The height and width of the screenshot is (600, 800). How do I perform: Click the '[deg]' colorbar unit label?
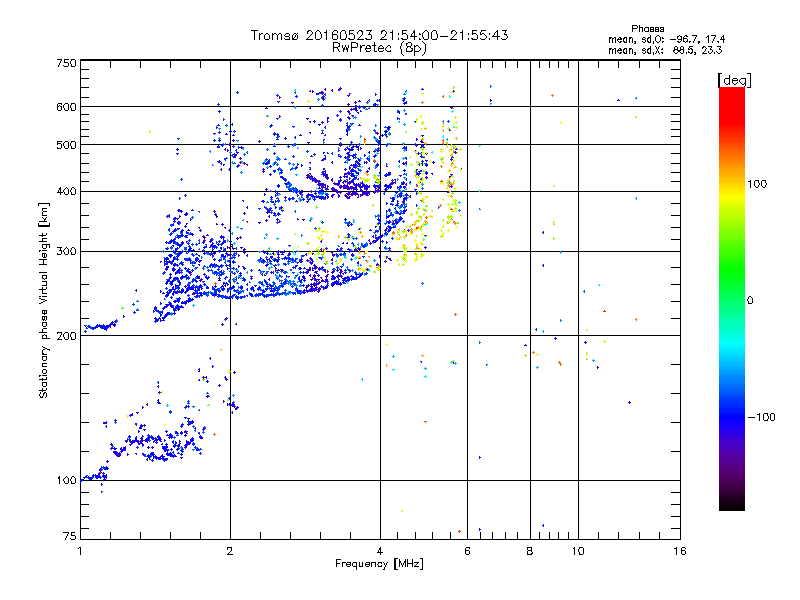click(x=734, y=80)
